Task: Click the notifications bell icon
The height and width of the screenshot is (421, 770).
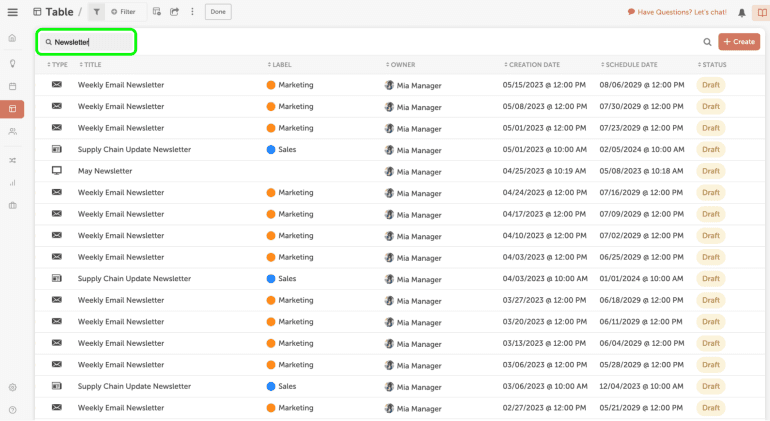Action: click(741, 12)
